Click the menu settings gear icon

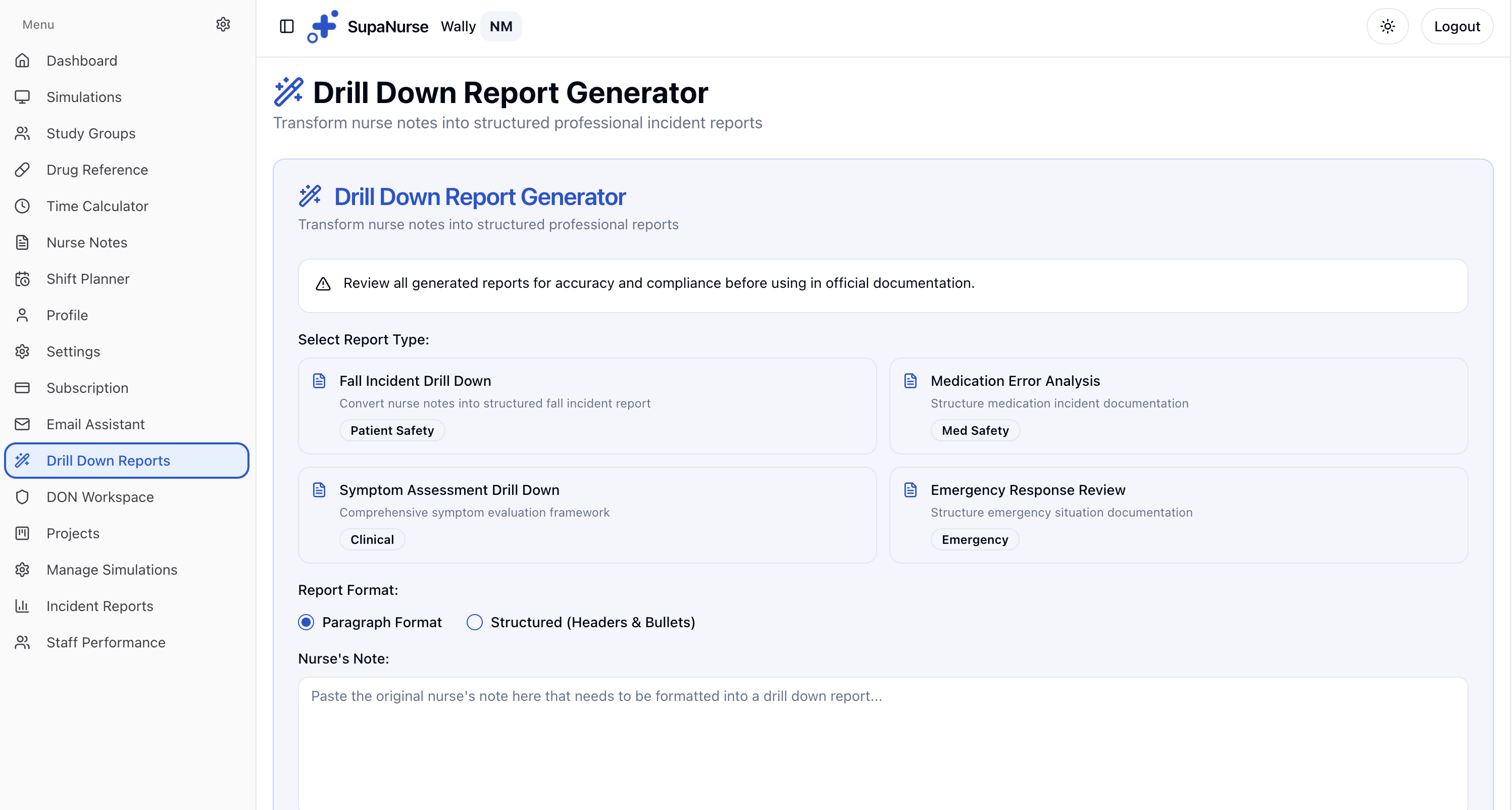coord(223,24)
